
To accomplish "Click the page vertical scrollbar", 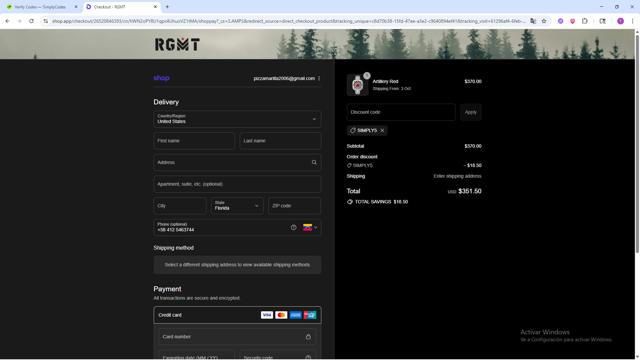I will pyautogui.click(x=637, y=143).
